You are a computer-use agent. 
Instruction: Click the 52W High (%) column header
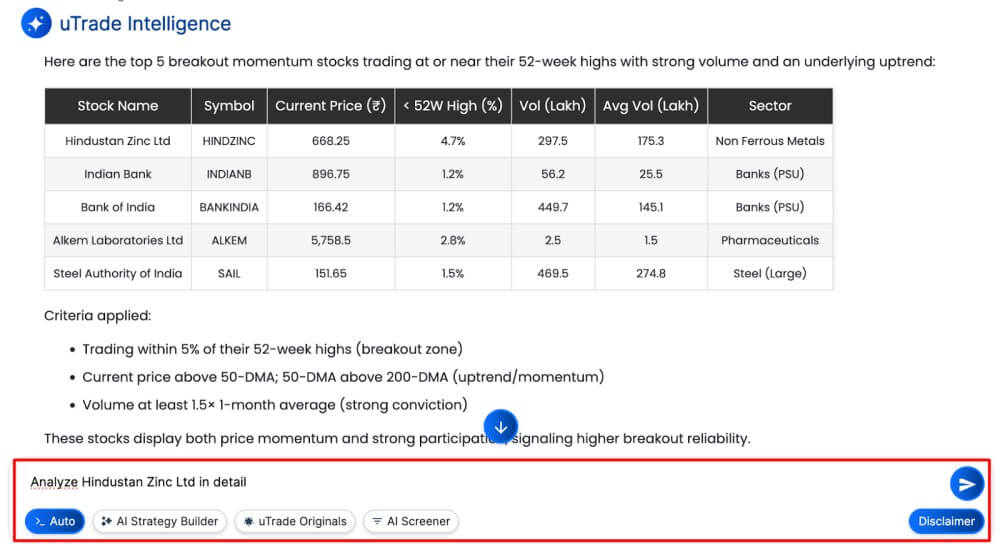coord(453,106)
